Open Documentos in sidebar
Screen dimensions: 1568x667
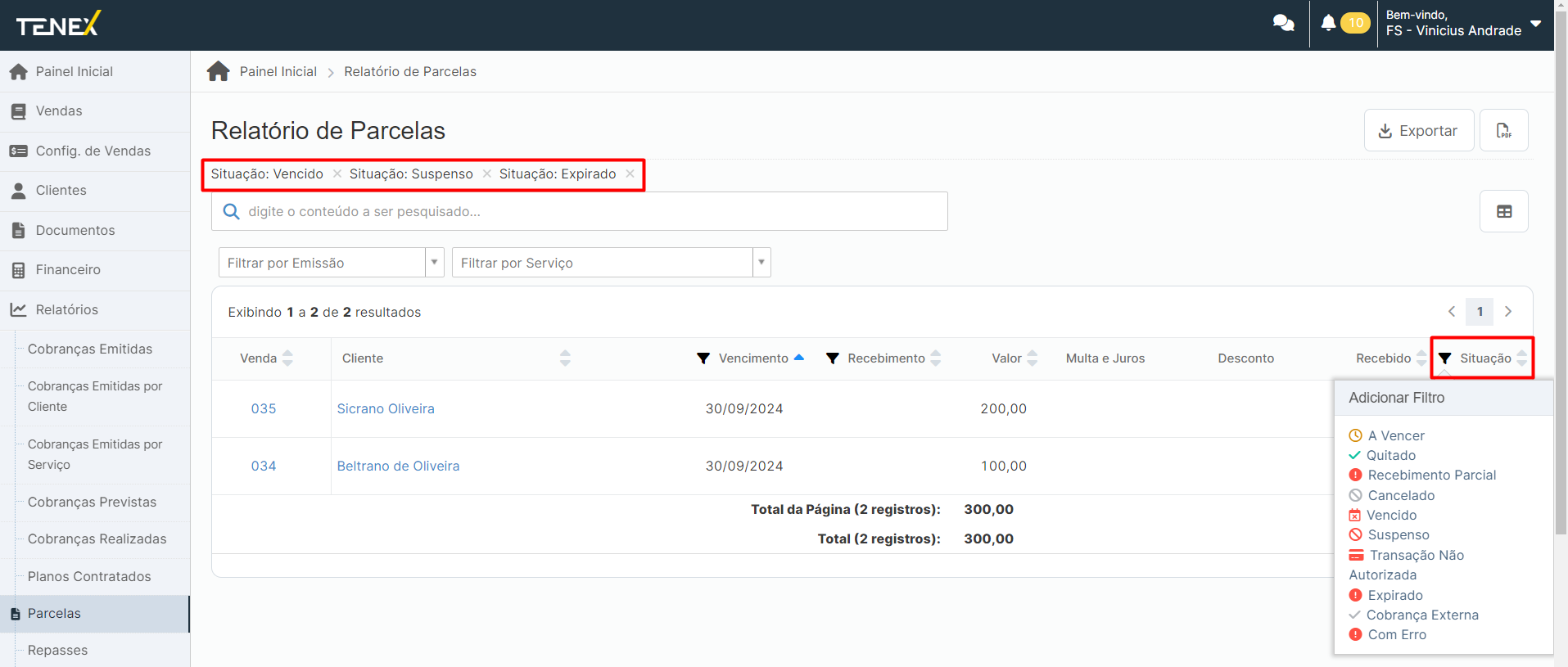(95, 231)
